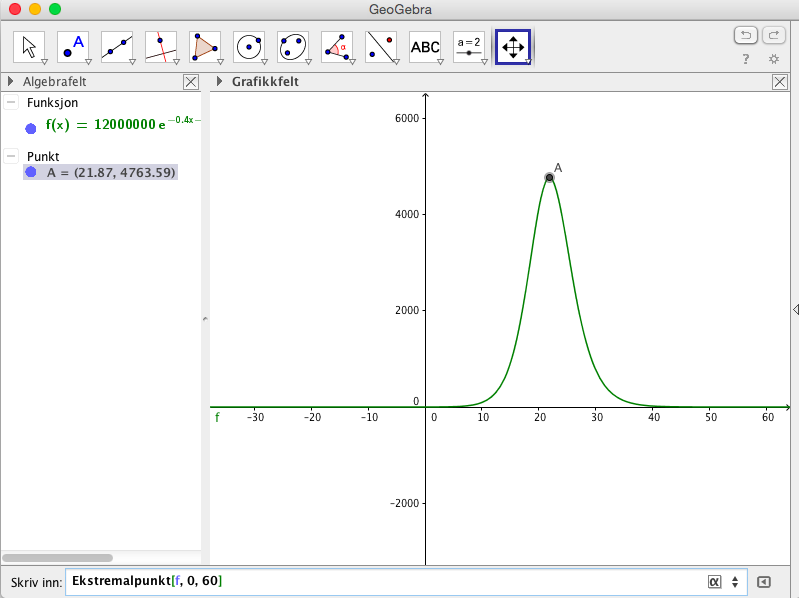Viewport: 799px width, 598px height.
Task: Open the Move tool dropdown arrow
Action: (x=44, y=62)
